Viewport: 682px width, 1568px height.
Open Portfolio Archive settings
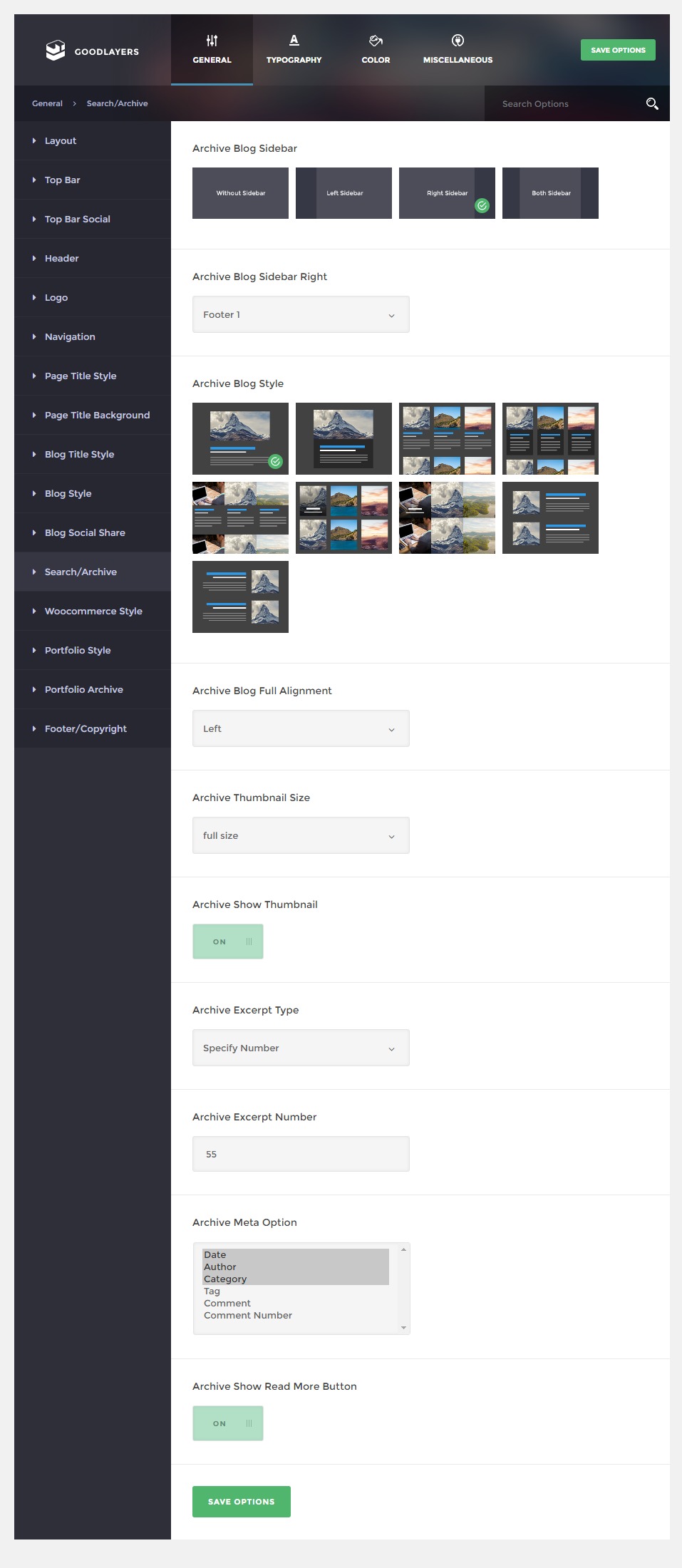click(93, 689)
